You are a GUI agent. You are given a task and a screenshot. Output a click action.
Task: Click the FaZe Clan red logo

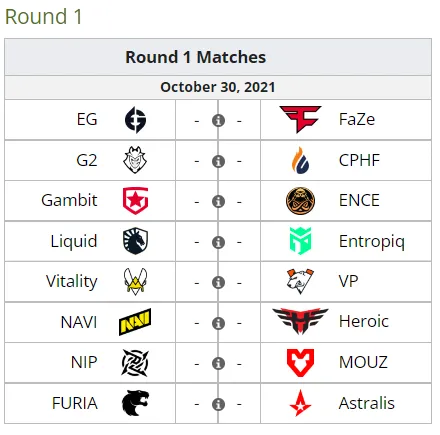300,119
